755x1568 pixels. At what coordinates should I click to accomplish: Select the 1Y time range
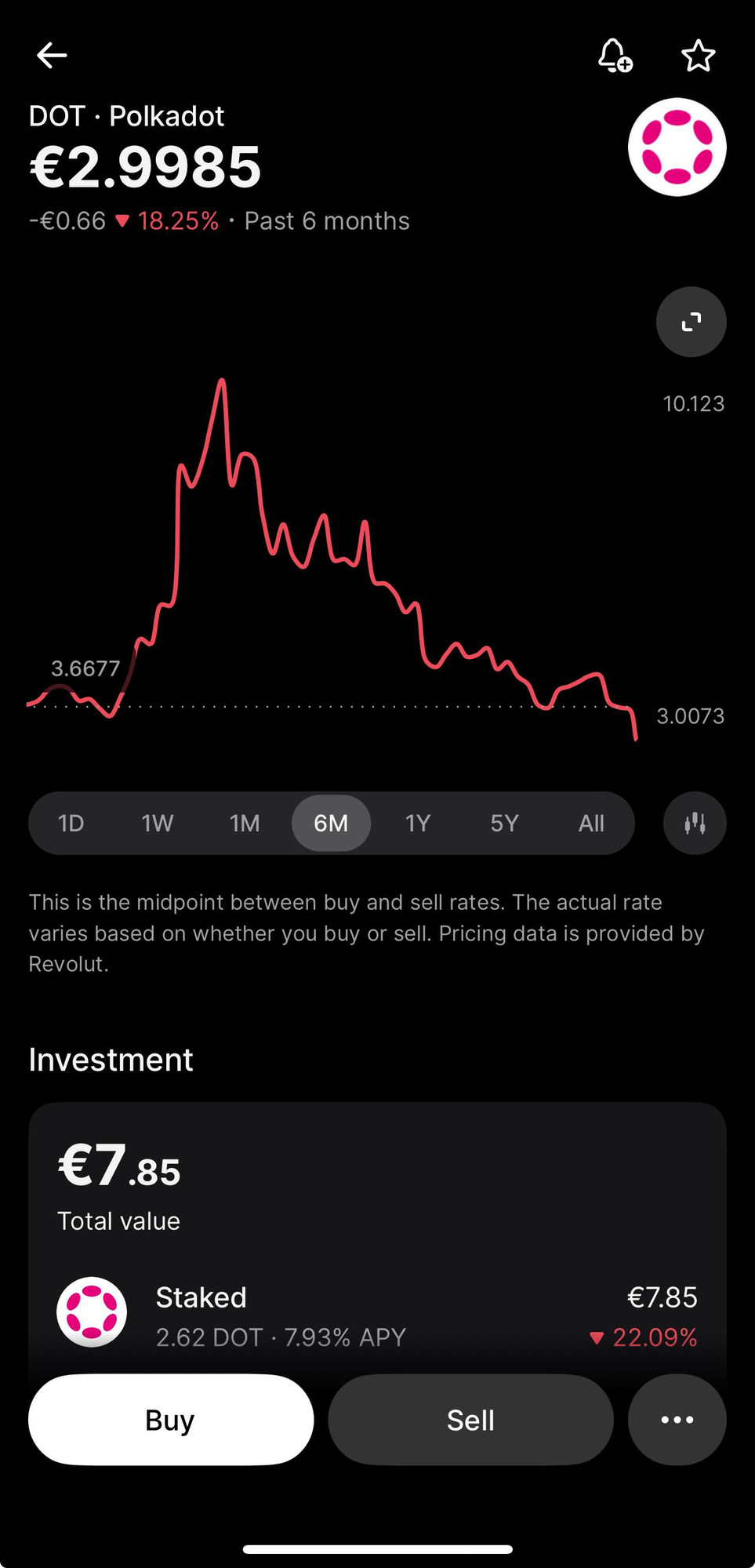coord(418,823)
